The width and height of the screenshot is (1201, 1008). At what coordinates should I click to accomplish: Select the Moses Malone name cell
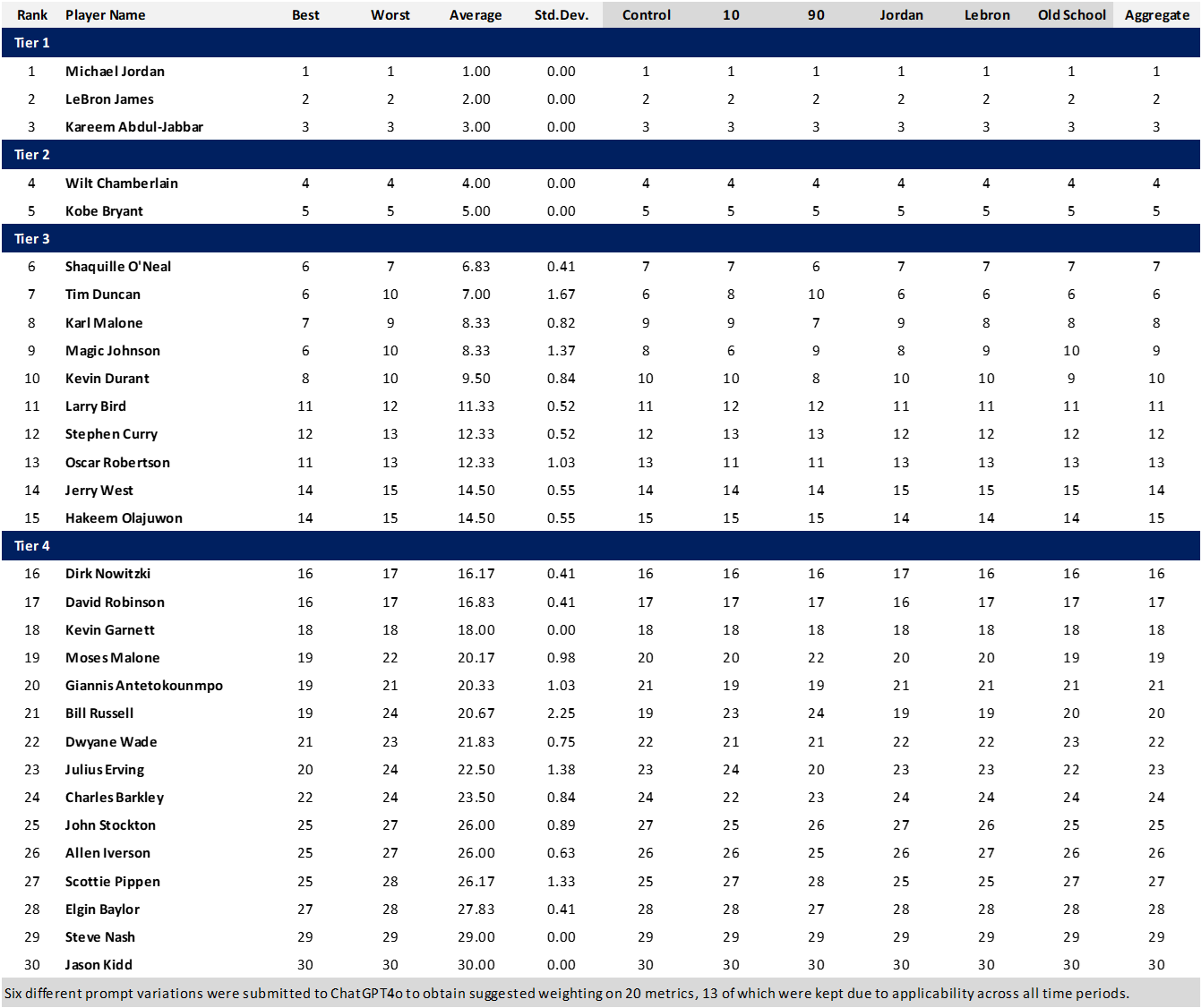tap(113, 658)
